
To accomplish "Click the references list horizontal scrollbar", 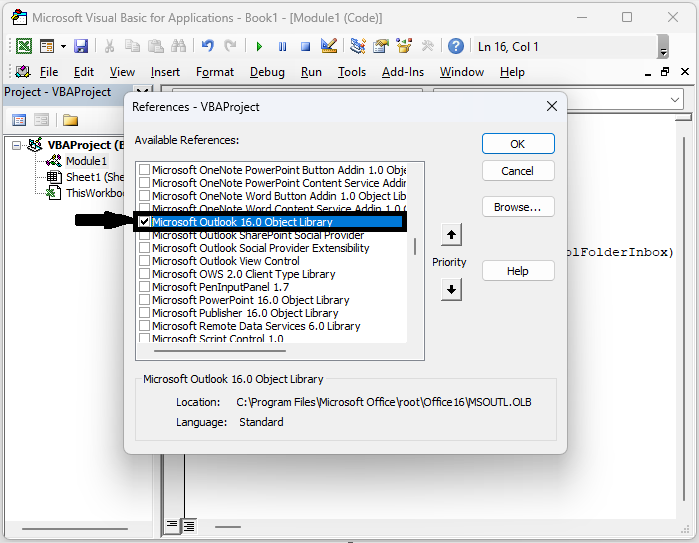I will [x=220, y=351].
